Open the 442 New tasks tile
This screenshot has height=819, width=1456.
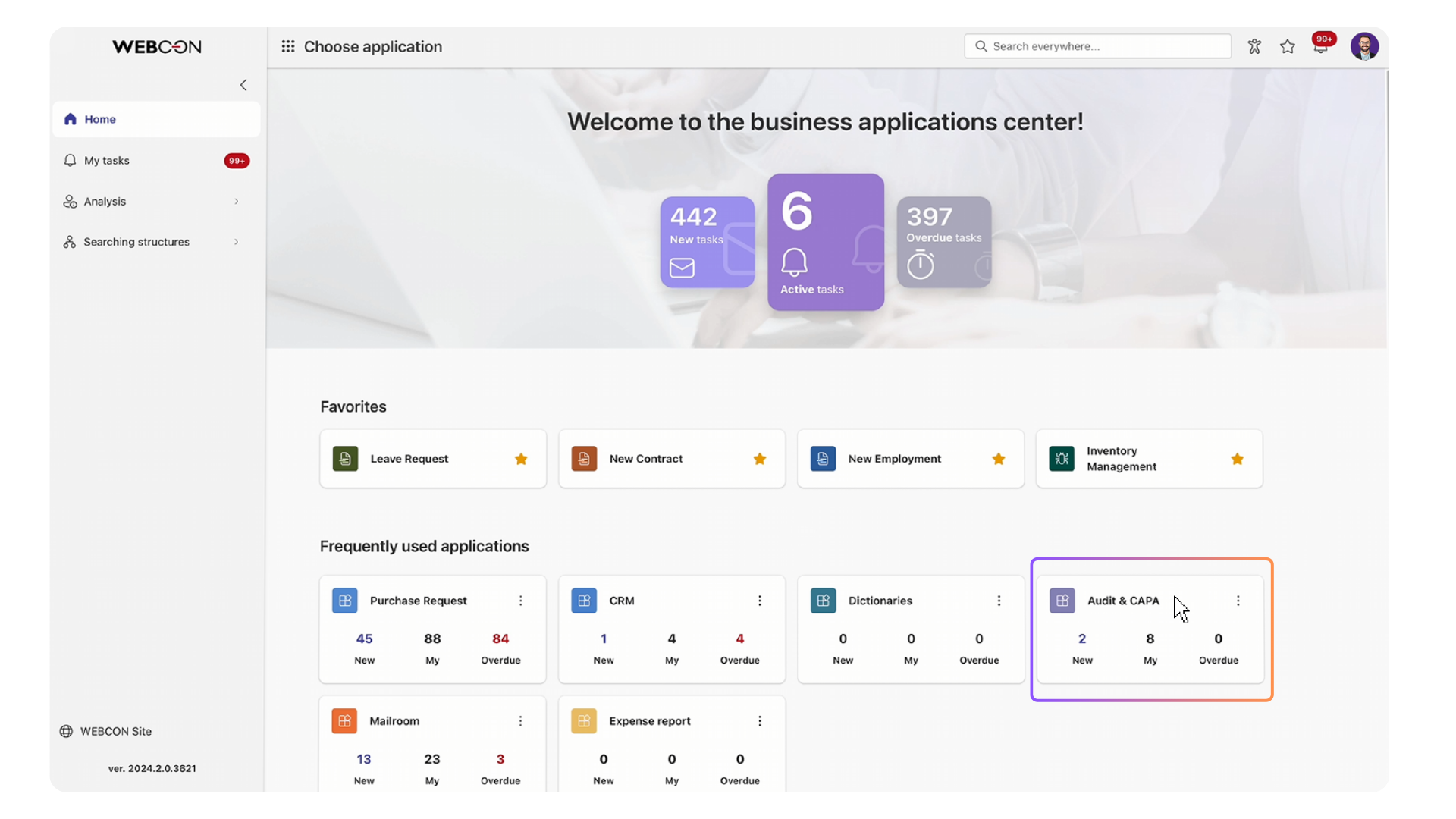(x=708, y=242)
